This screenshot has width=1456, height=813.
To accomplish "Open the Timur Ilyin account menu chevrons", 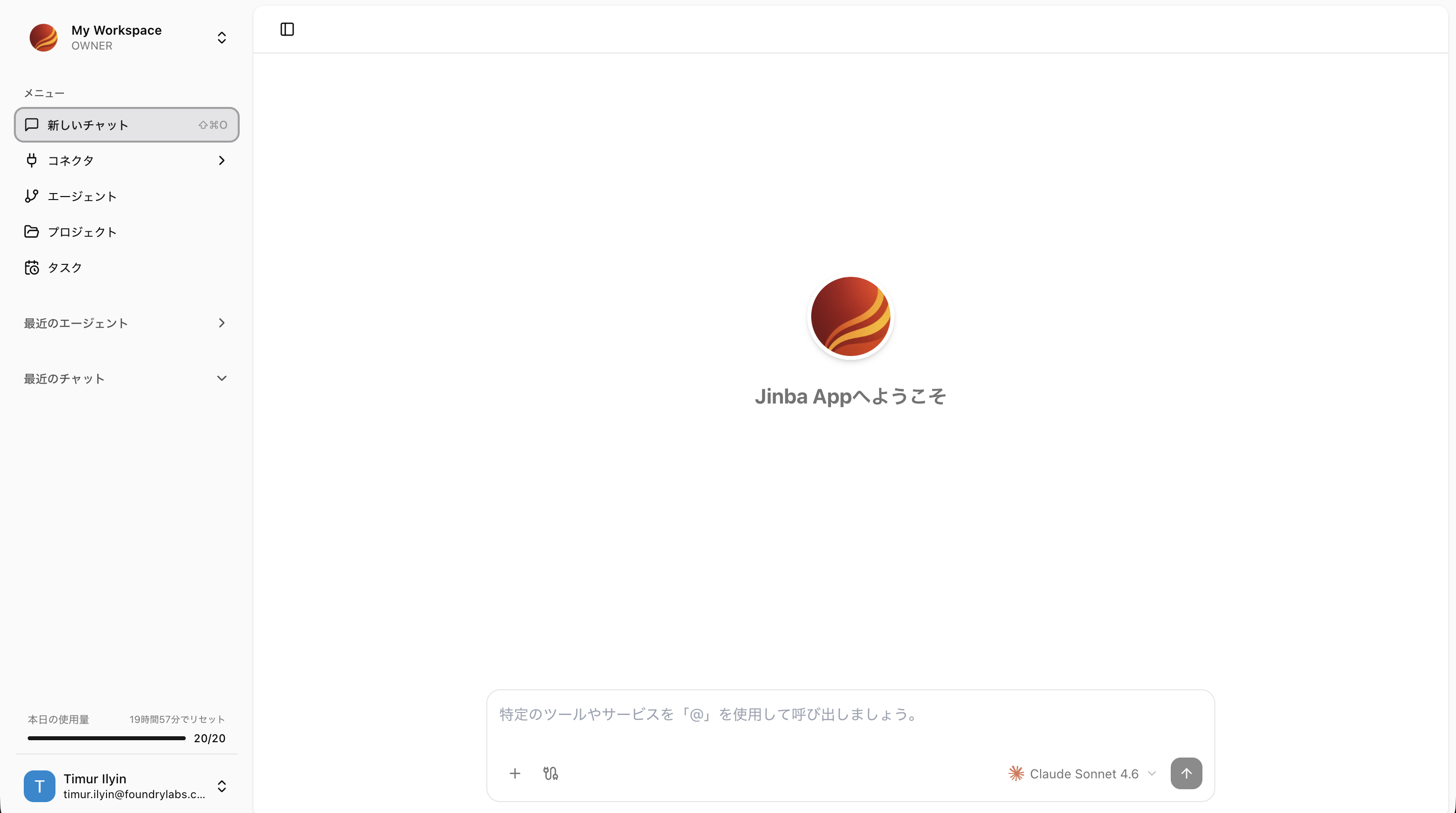I will [x=222, y=786].
